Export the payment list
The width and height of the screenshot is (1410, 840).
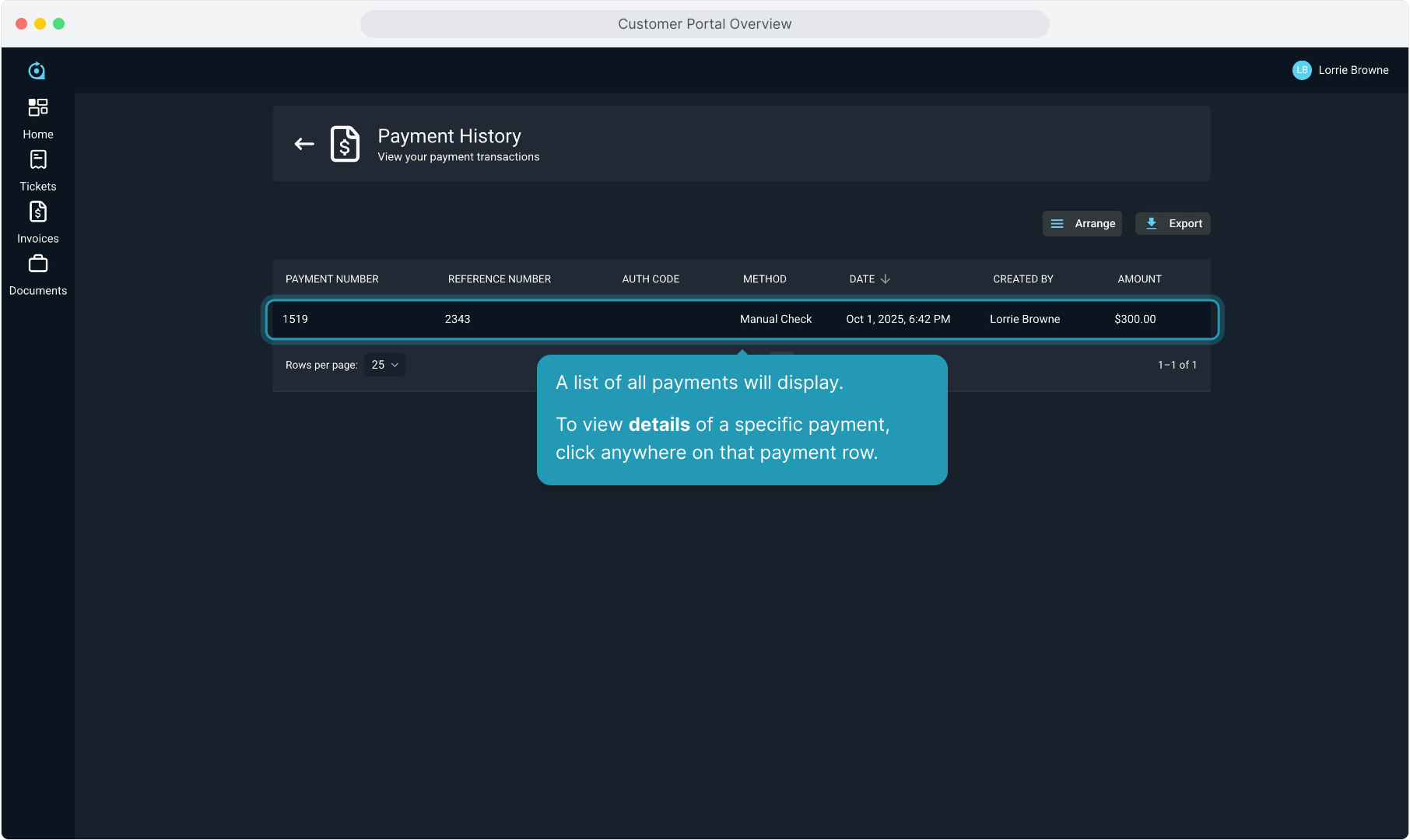point(1173,224)
